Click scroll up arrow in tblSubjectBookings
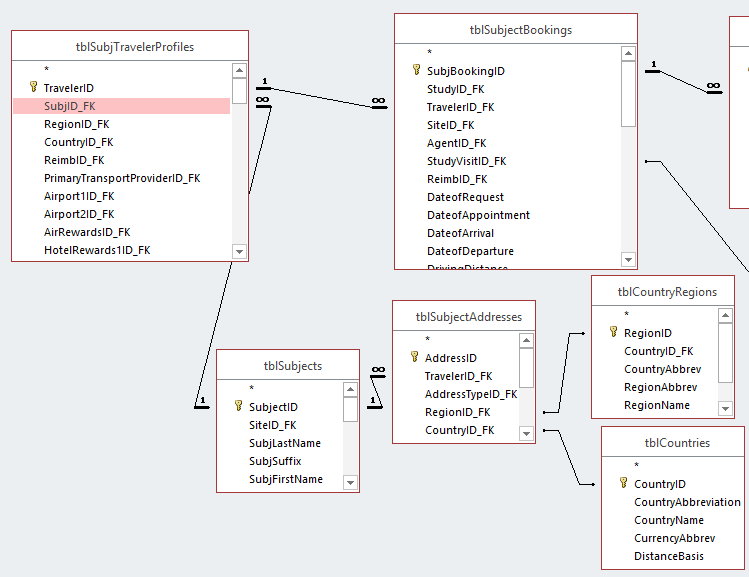This screenshot has height=577, width=749. 629,53
